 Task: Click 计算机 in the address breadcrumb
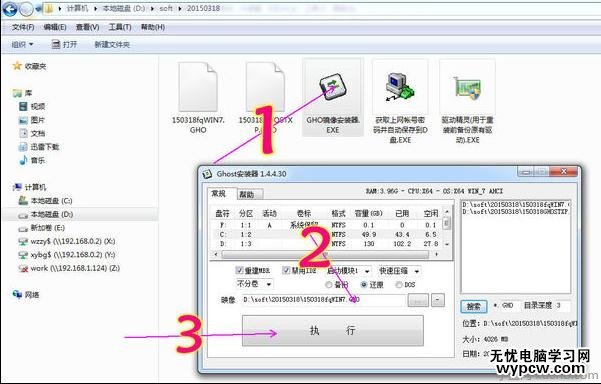[x=77, y=8]
